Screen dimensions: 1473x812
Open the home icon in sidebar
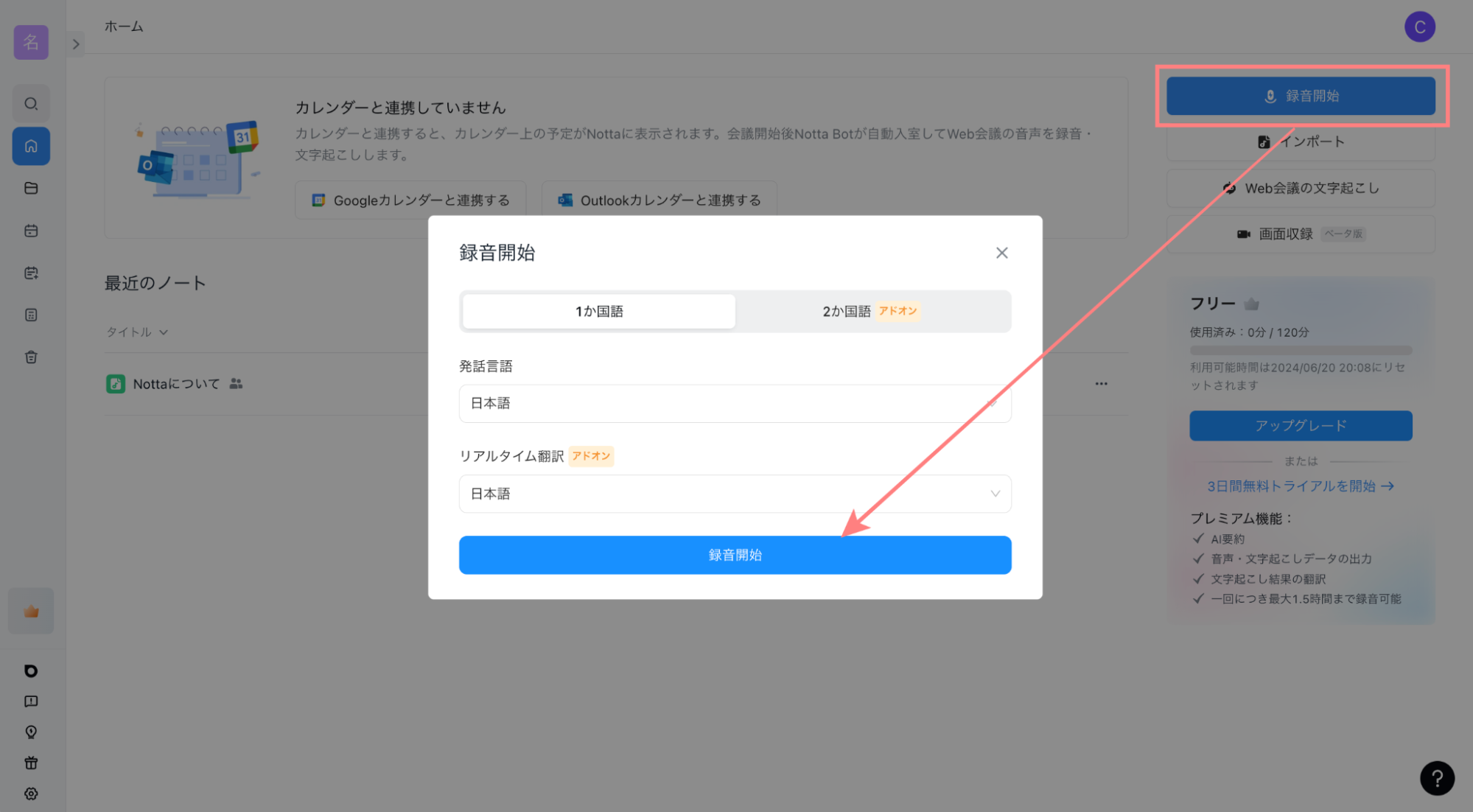[31, 146]
